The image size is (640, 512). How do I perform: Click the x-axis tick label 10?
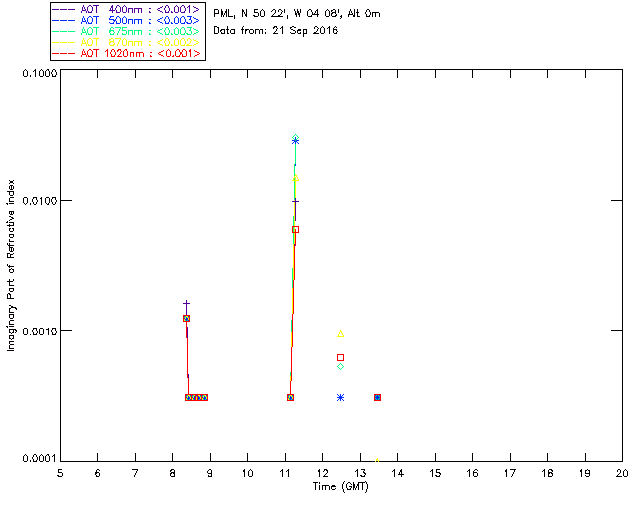(247, 473)
